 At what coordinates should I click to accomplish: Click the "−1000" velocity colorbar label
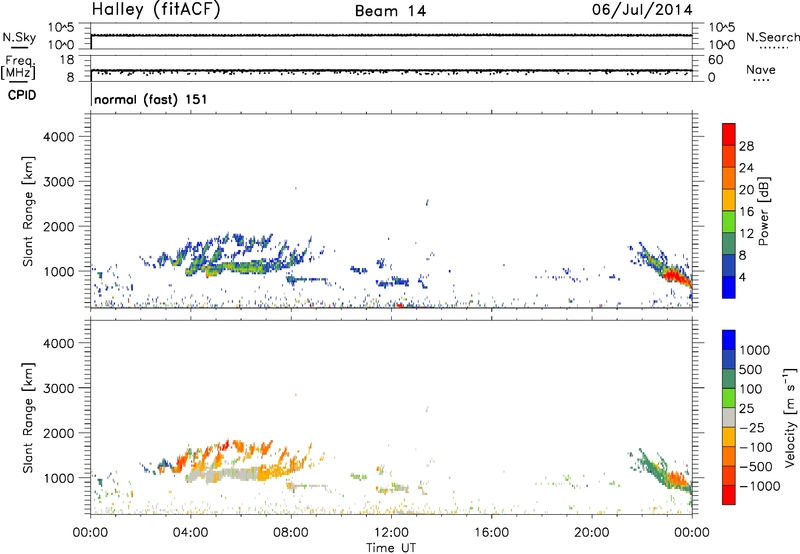click(x=760, y=486)
